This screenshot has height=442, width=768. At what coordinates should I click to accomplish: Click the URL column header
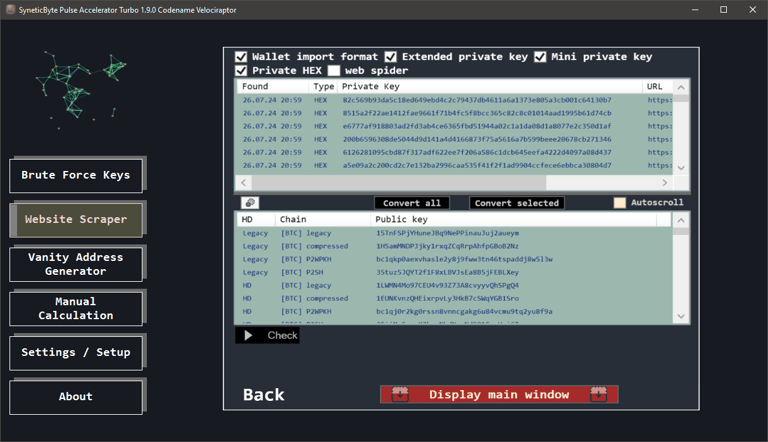pyautogui.click(x=657, y=86)
